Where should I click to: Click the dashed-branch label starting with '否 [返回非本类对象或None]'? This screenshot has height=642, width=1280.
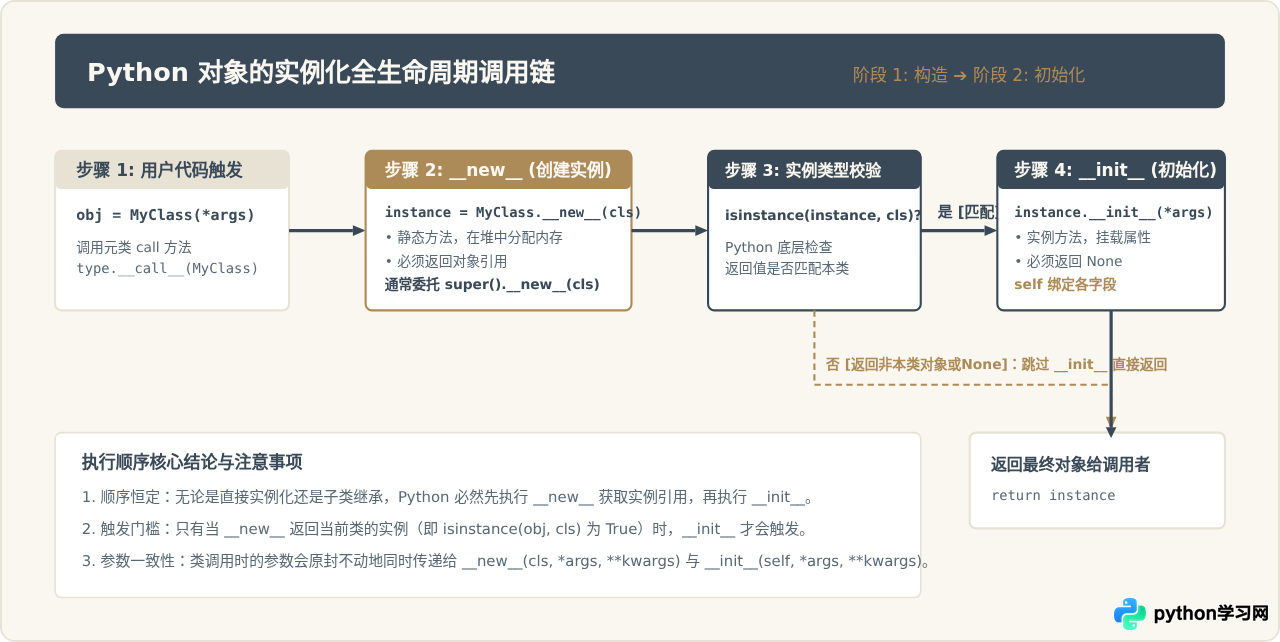pos(996,364)
